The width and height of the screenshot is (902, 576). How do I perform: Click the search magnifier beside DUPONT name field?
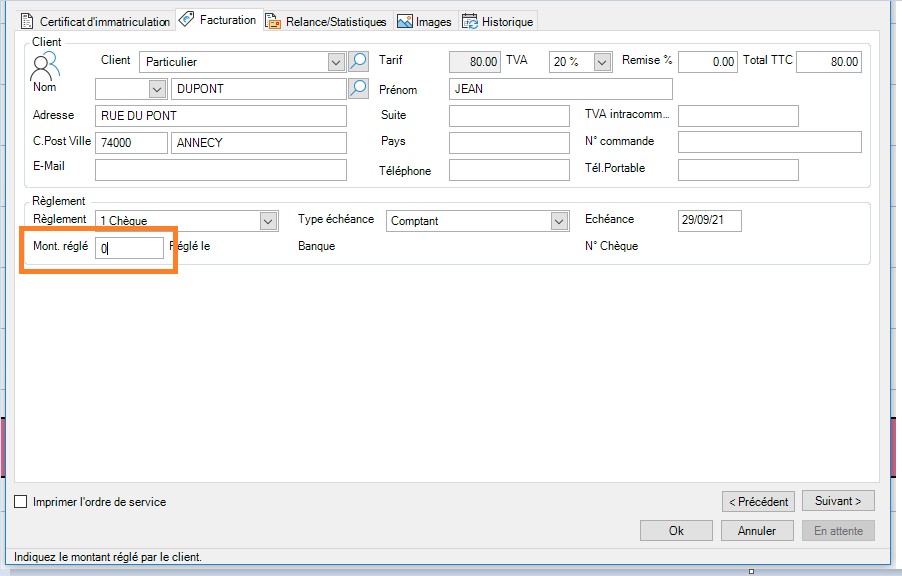point(357,88)
